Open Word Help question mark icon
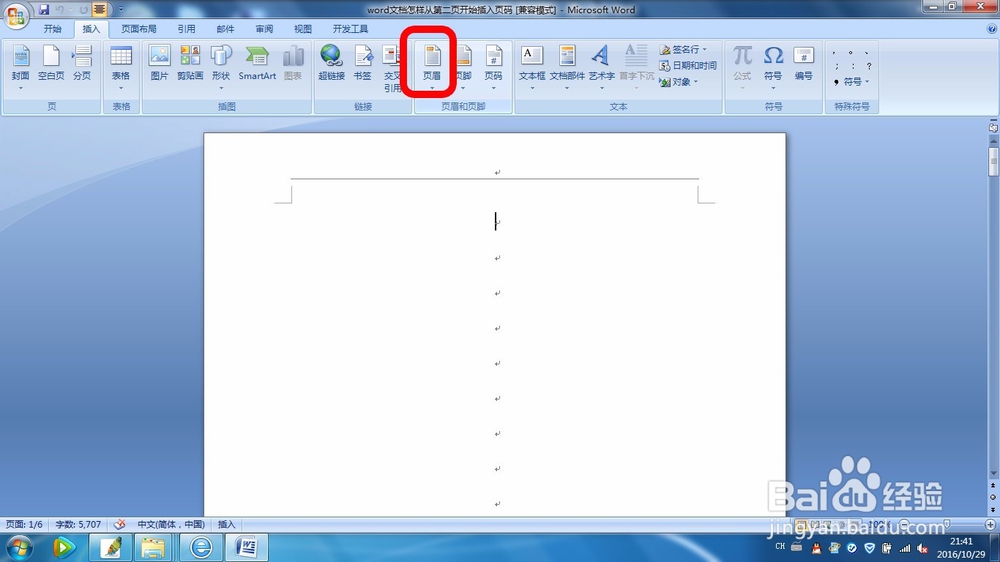 pos(992,29)
